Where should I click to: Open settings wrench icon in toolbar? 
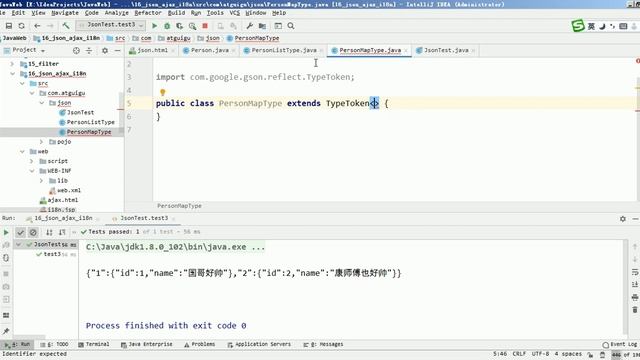249,26
